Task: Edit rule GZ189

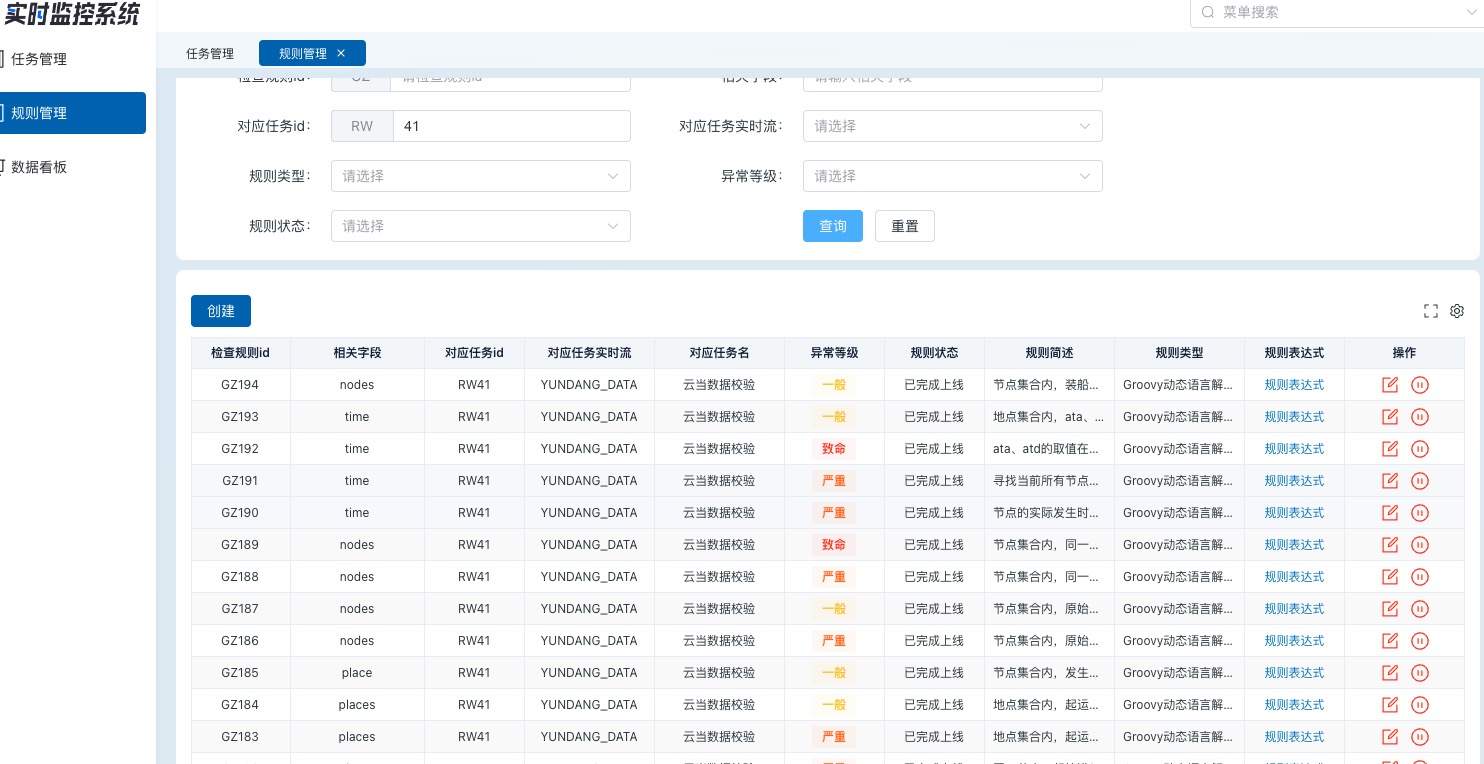Action: pyautogui.click(x=1389, y=545)
